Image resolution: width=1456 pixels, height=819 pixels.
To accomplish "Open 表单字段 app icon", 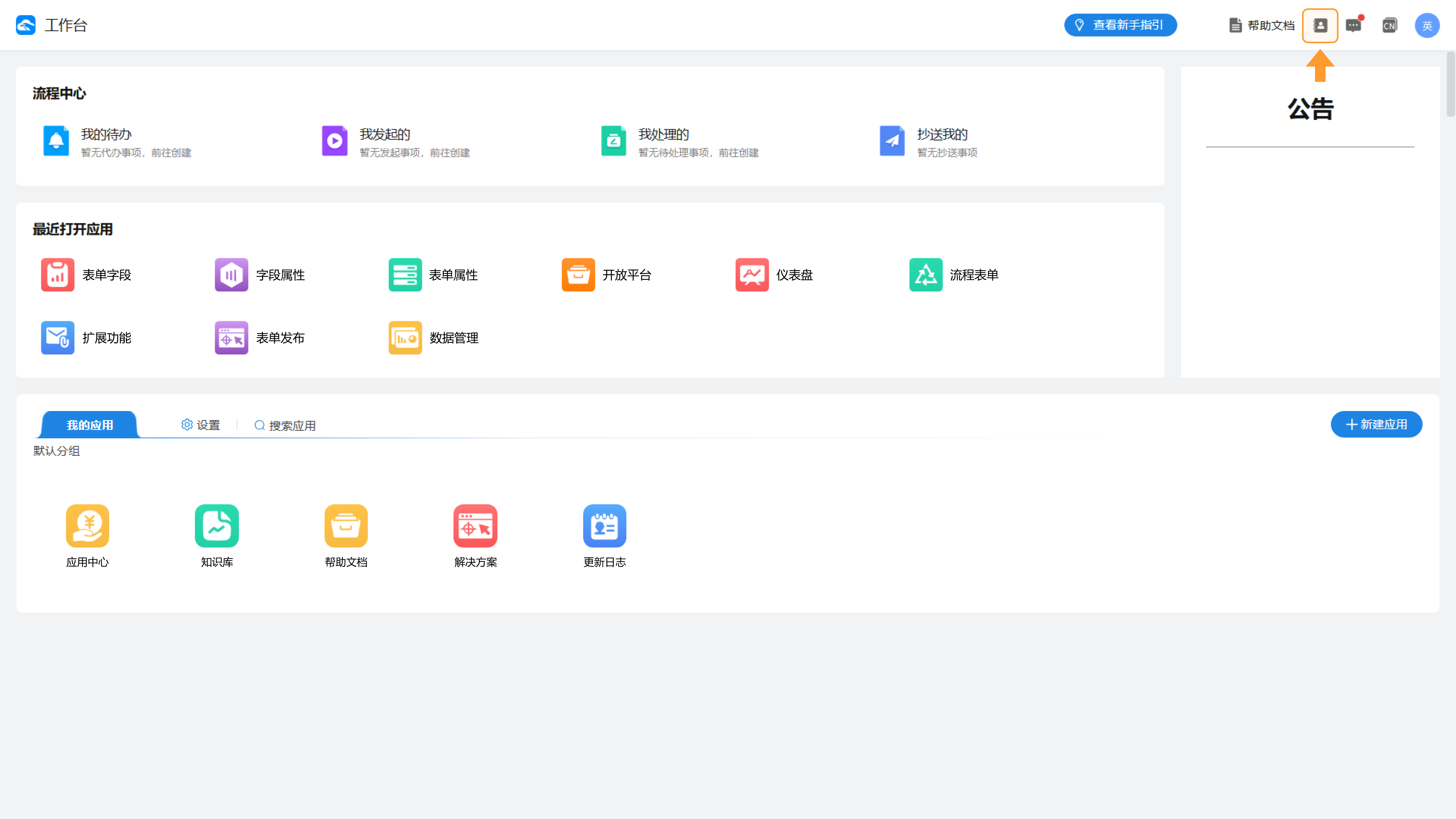I will (58, 275).
